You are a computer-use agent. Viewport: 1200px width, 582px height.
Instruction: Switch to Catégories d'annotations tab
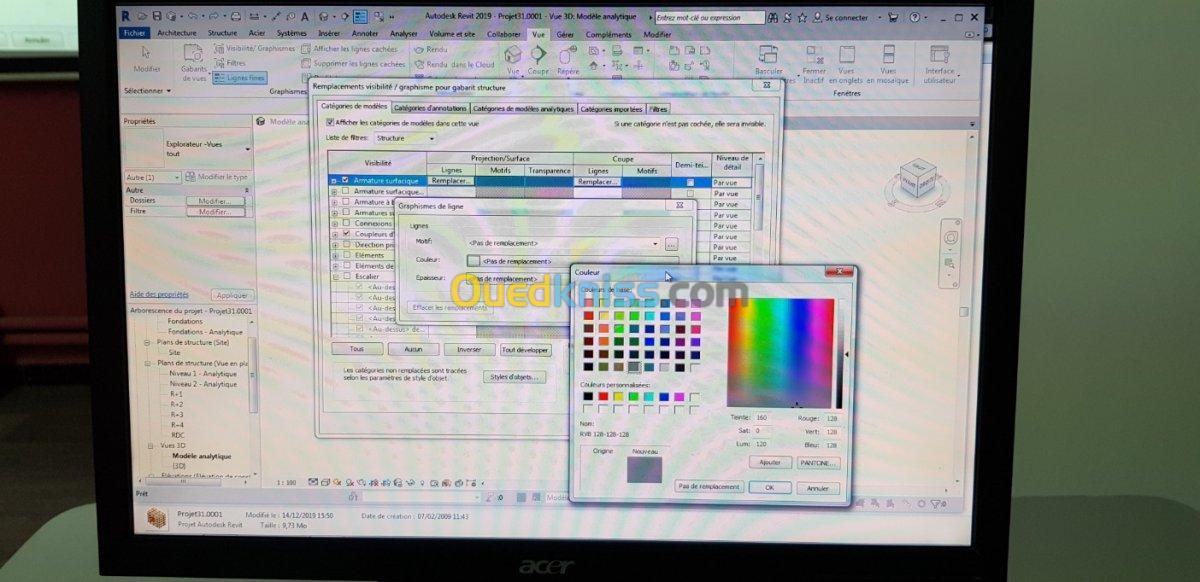[x=428, y=108]
